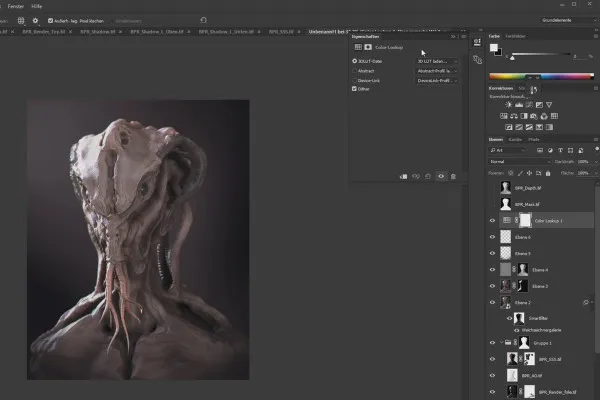Switch to the Pfade tab
The image size is (600, 400).
click(x=533, y=140)
